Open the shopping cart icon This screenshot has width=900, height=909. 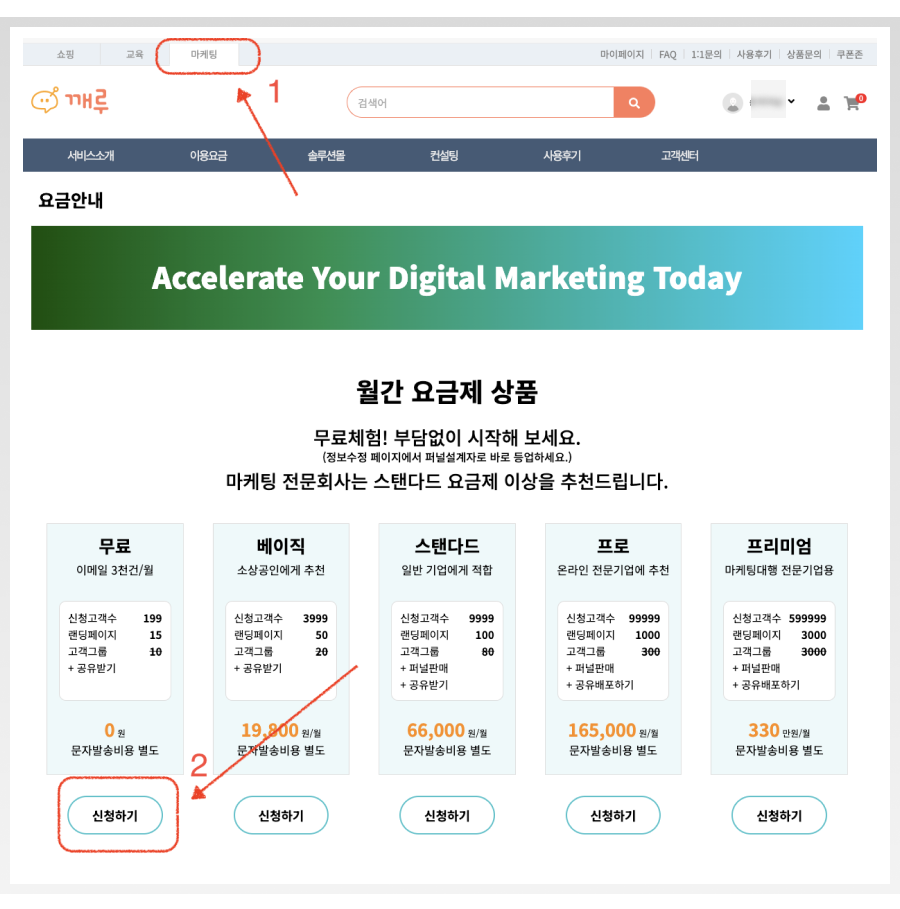(854, 103)
